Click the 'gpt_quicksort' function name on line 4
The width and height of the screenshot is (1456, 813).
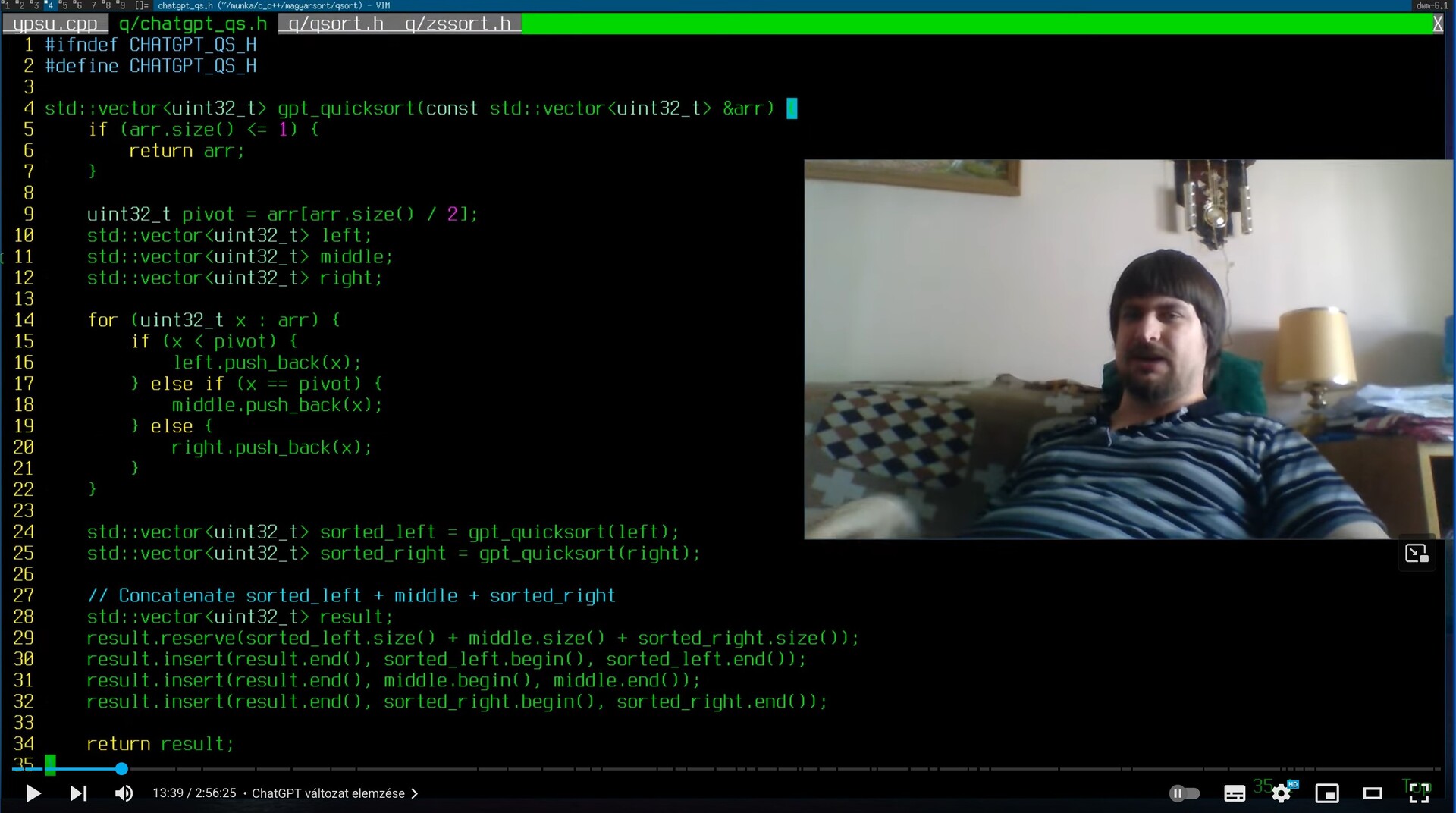(346, 108)
